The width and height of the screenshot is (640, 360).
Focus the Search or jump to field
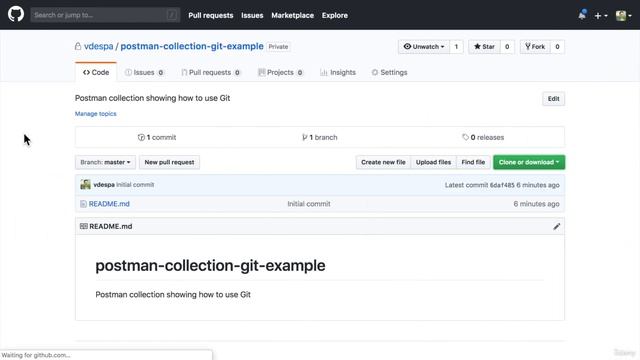105,15
